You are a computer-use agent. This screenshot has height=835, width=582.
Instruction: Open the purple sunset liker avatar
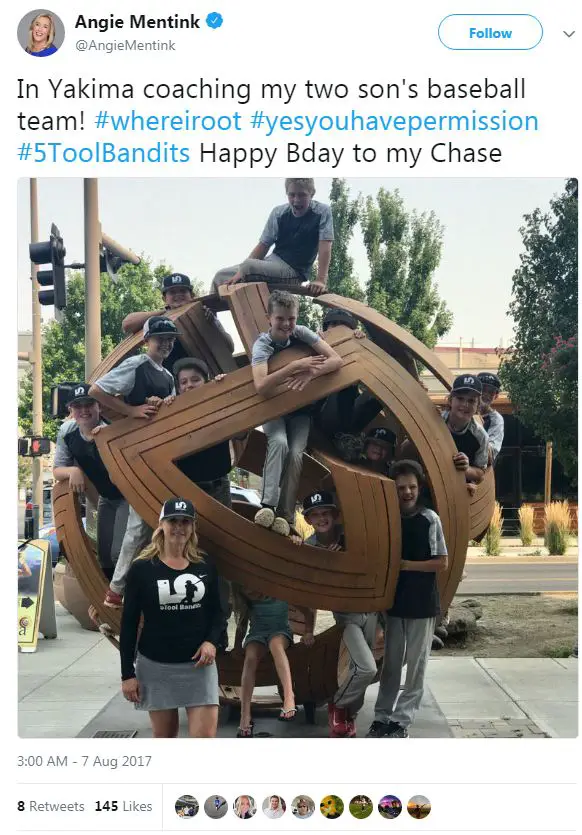(x=390, y=807)
